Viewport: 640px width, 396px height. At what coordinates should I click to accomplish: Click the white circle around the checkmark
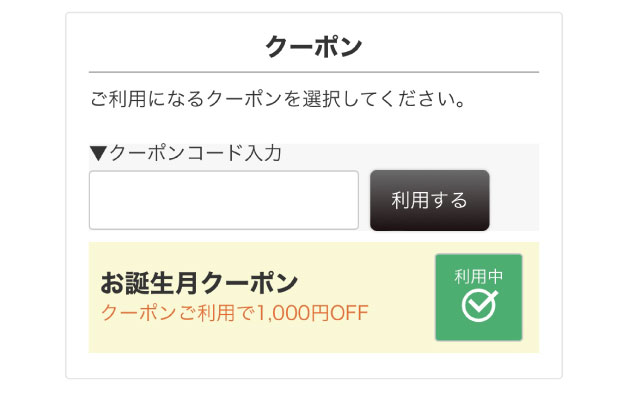coord(478,305)
